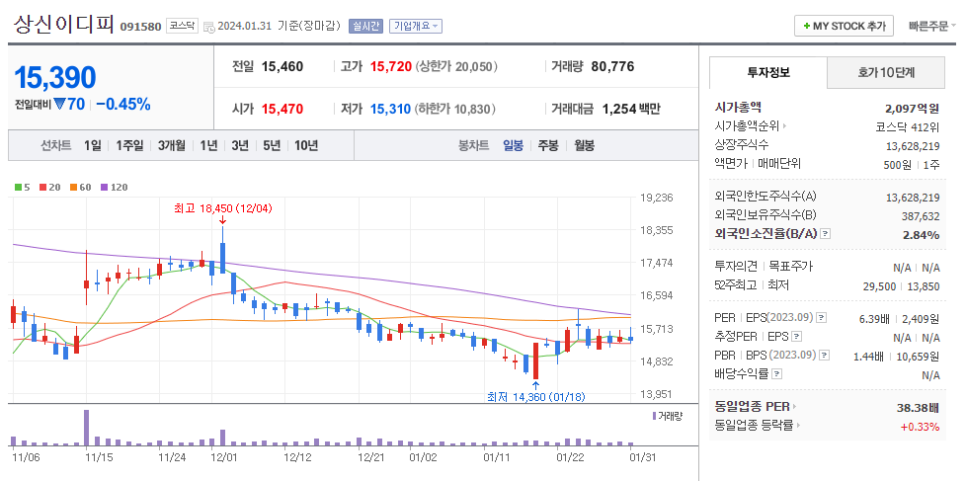
Task: Click 외국인보유주식수 value 387,632
Action: 920,216
